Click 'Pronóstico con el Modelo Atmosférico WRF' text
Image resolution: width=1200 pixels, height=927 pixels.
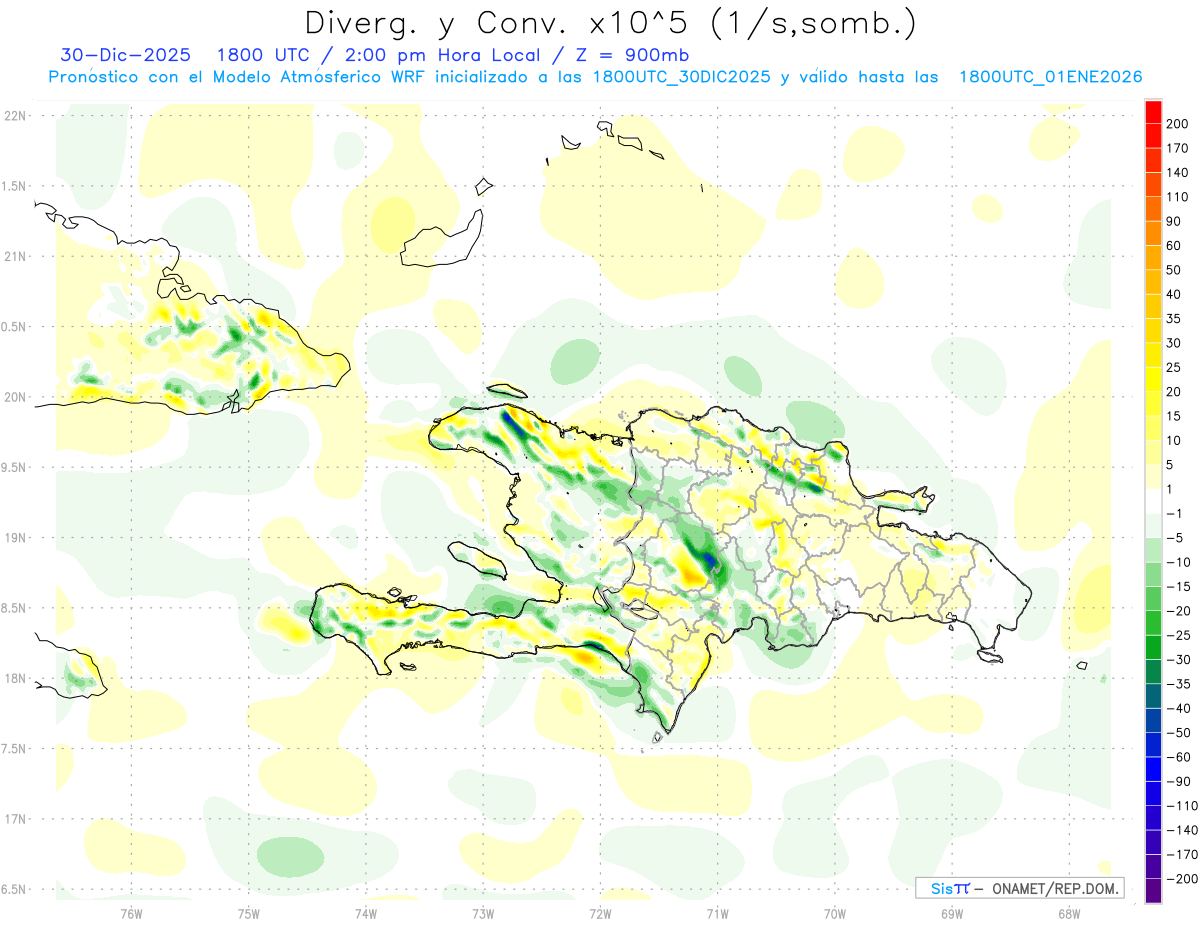coord(236,77)
